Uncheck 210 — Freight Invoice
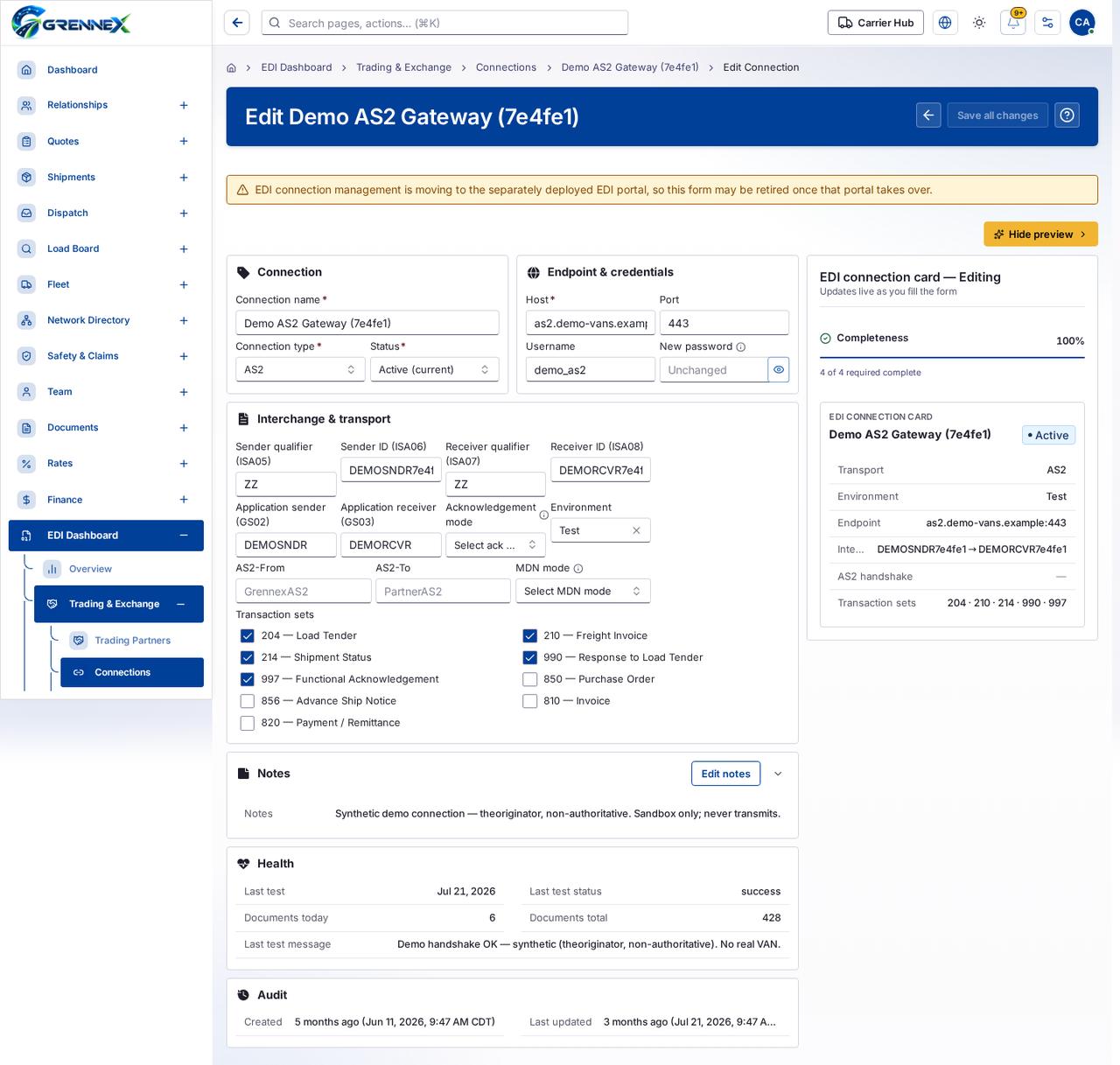The image size is (1120, 1065). [529, 636]
